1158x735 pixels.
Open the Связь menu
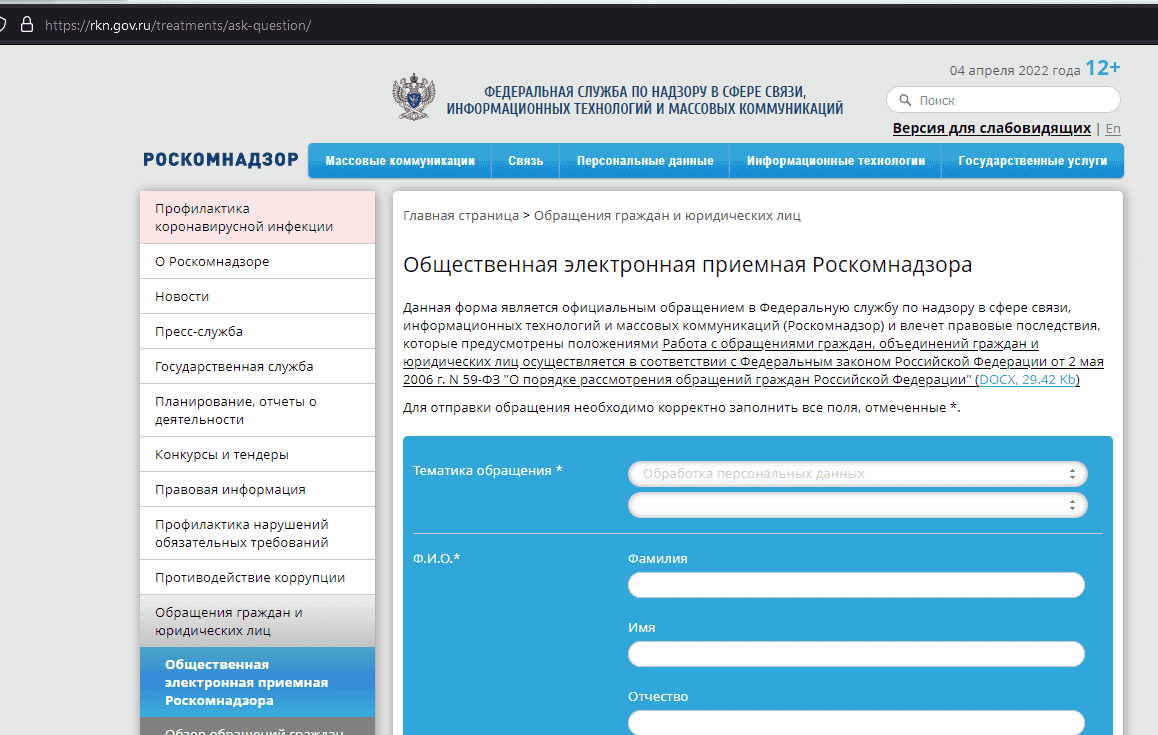click(525, 160)
